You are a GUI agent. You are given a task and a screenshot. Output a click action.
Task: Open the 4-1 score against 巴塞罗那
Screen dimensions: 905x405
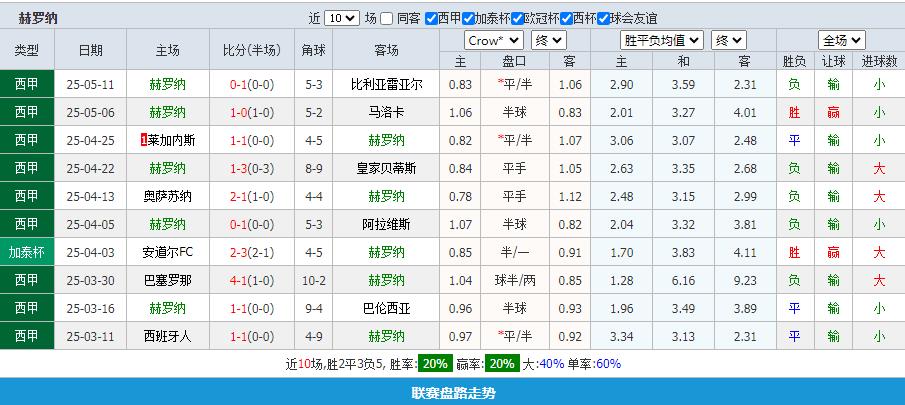(239, 280)
